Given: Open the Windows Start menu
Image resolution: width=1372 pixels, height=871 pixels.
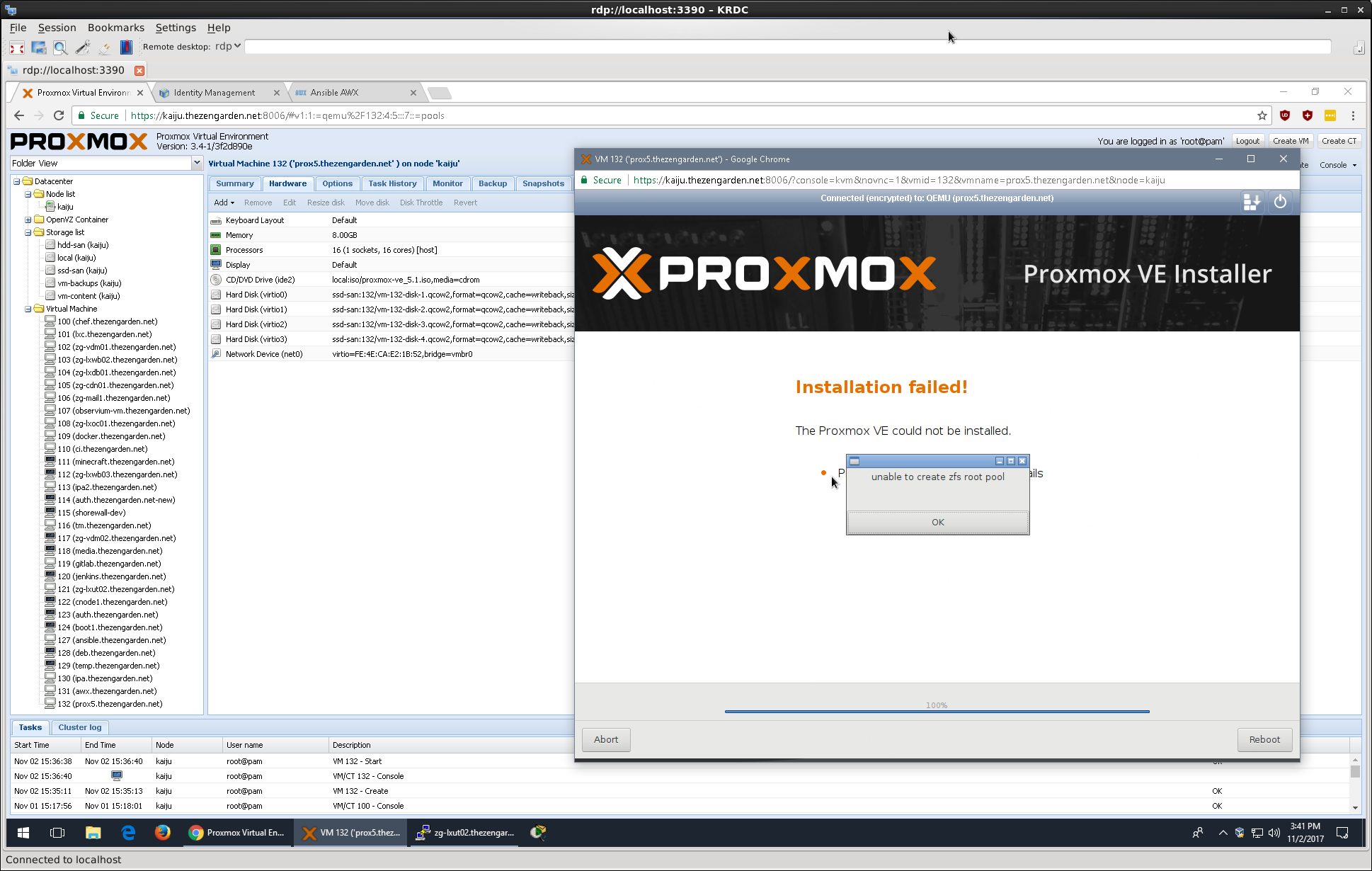Looking at the screenshot, I should click(23, 833).
